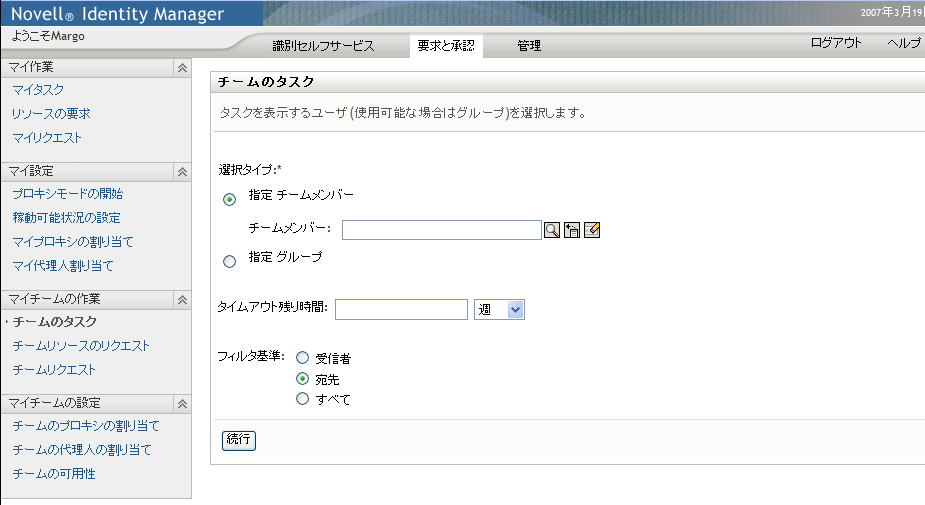
Task: Click the team member lookup magnifier icon
Action: [552, 230]
